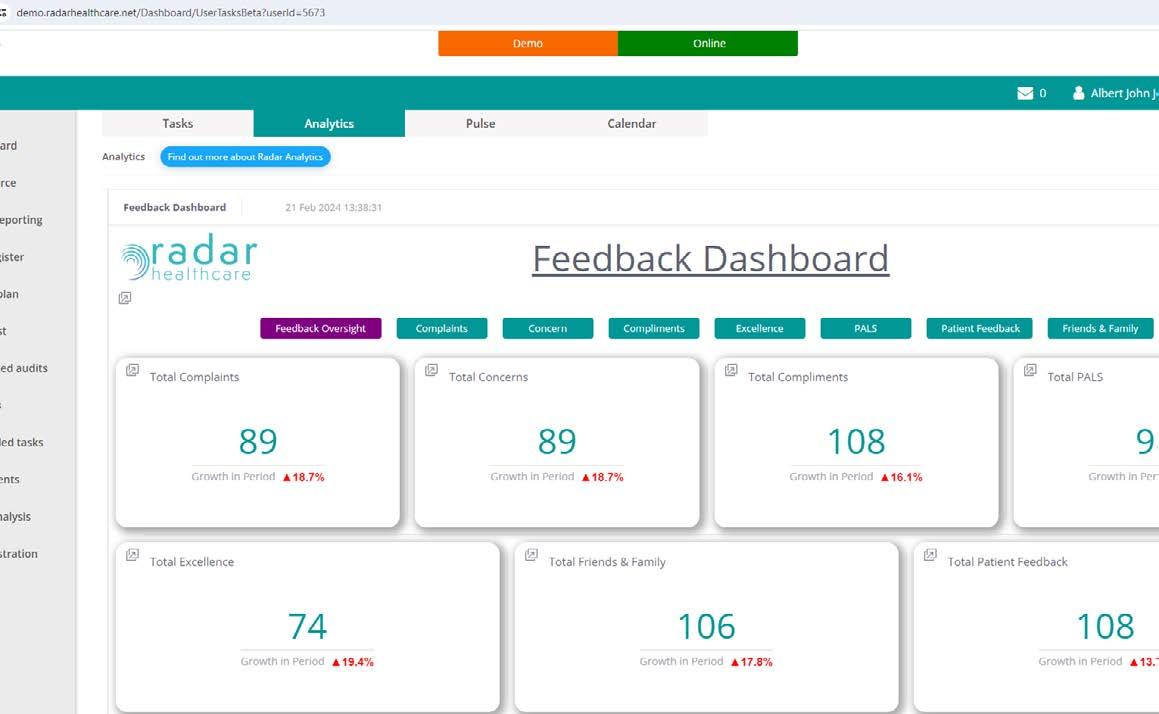Click the Feedback Dashboard title link
The width and height of the screenshot is (1159, 714).
[710, 259]
